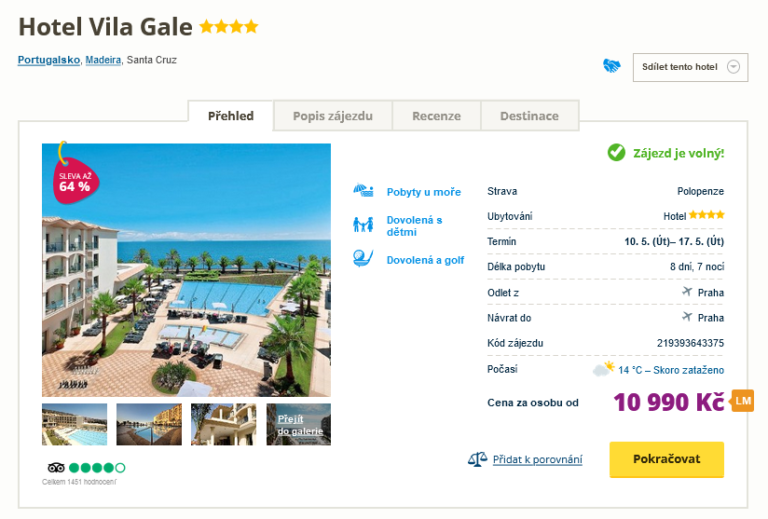Click the beach stays wave icon

pos(363,191)
